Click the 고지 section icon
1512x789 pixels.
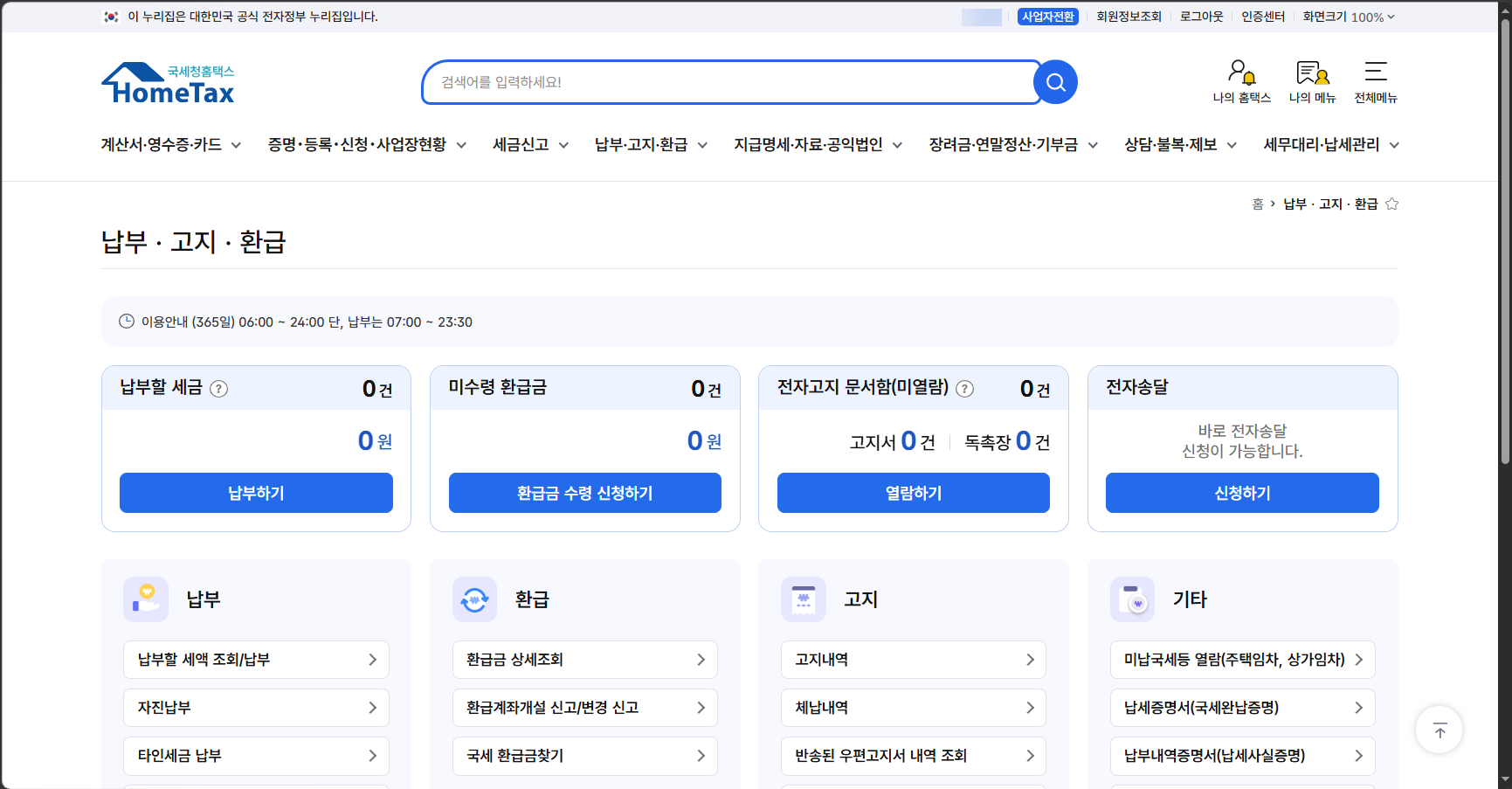803,599
